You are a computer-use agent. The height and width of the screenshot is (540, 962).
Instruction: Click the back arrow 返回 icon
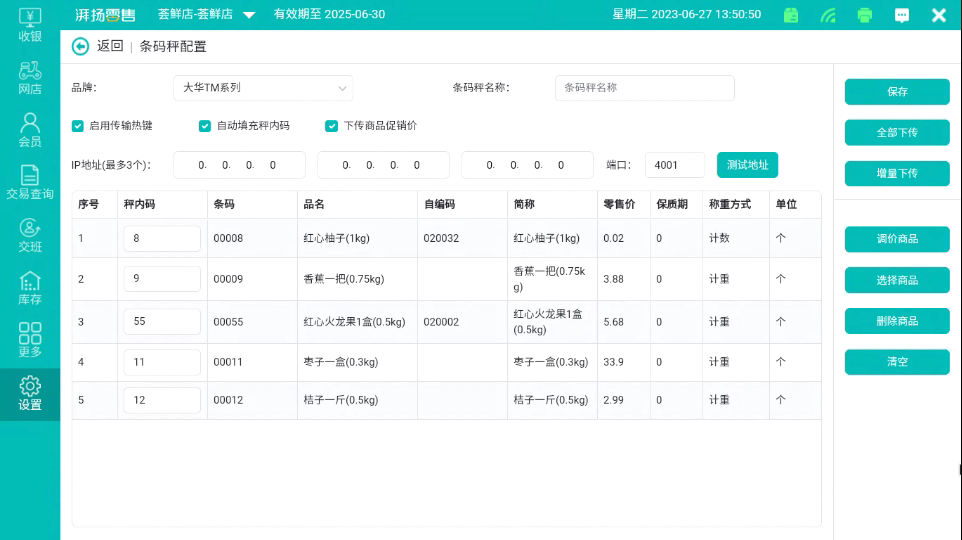pos(80,46)
